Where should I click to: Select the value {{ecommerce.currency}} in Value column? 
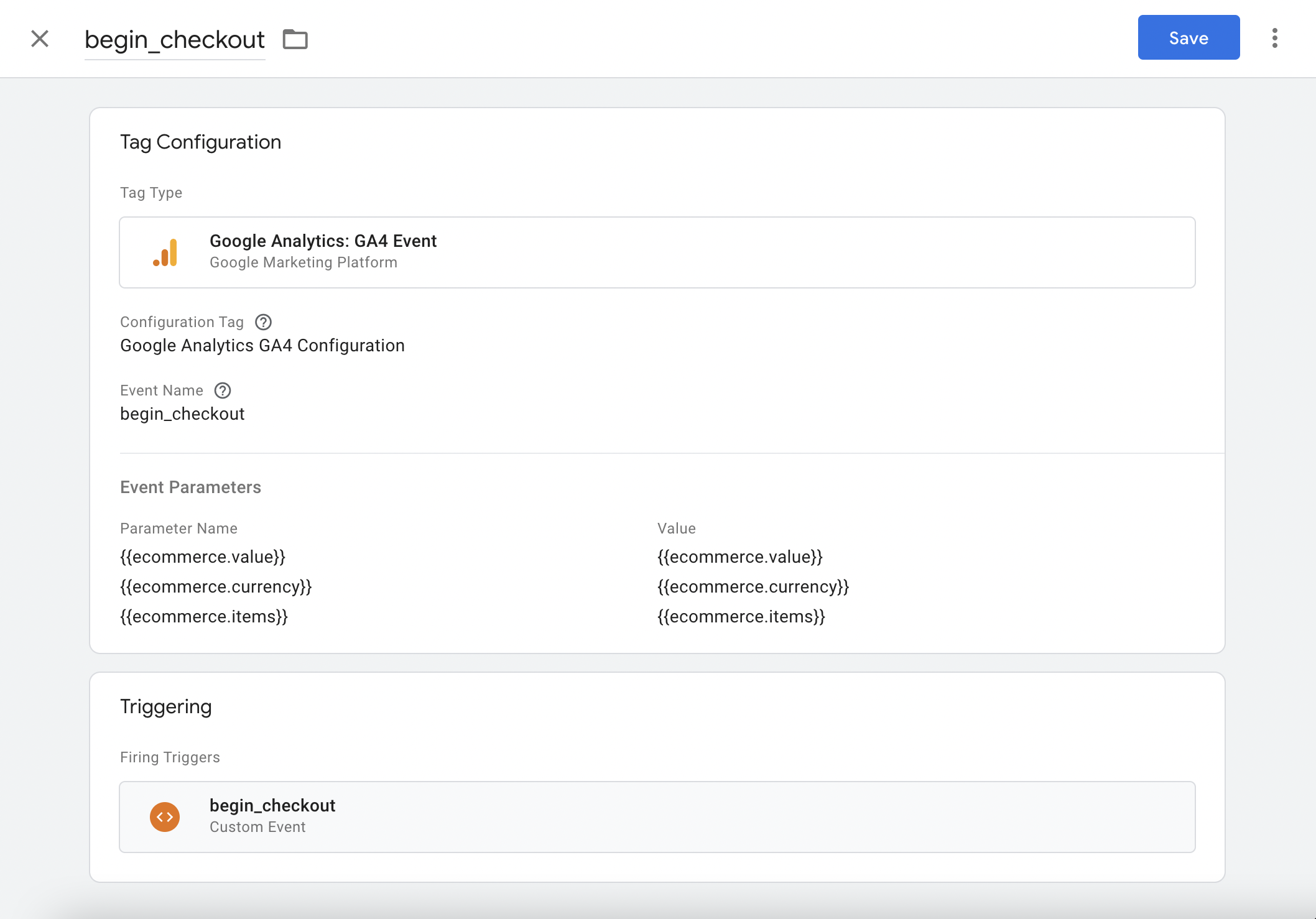[x=753, y=587]
